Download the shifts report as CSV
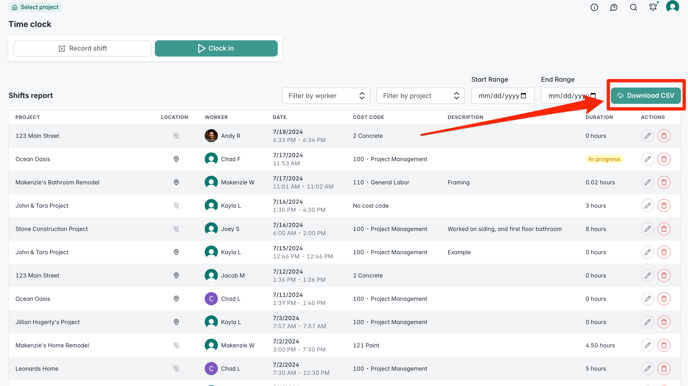Viewport: 688px width, 386px height. [646, 96]
